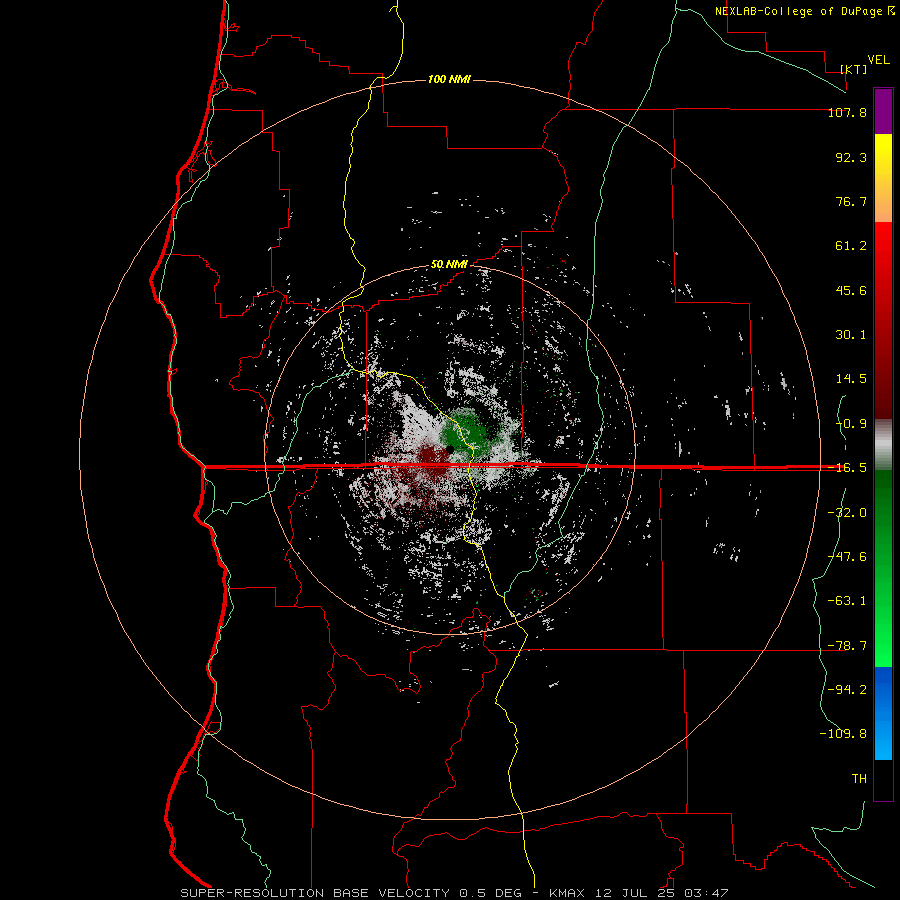Click the 76.7 velocity scale value

851,201
